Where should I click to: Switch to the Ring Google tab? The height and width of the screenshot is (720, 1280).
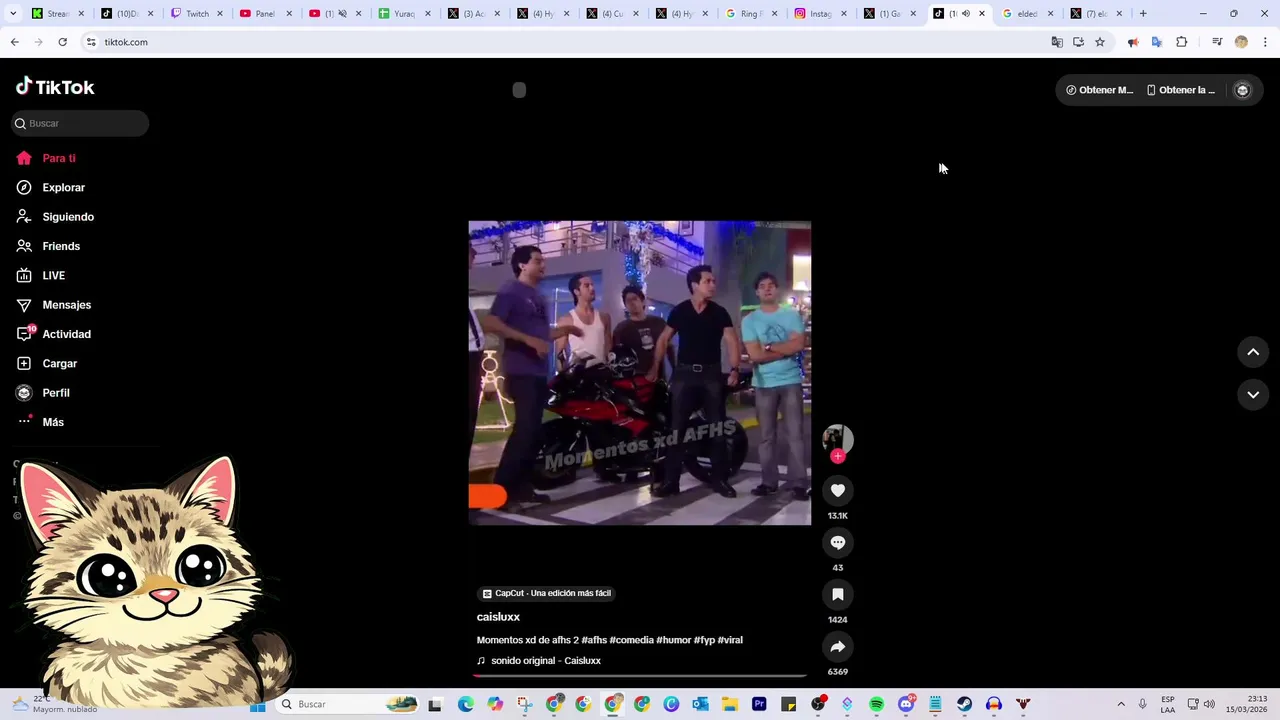[751, 14]
